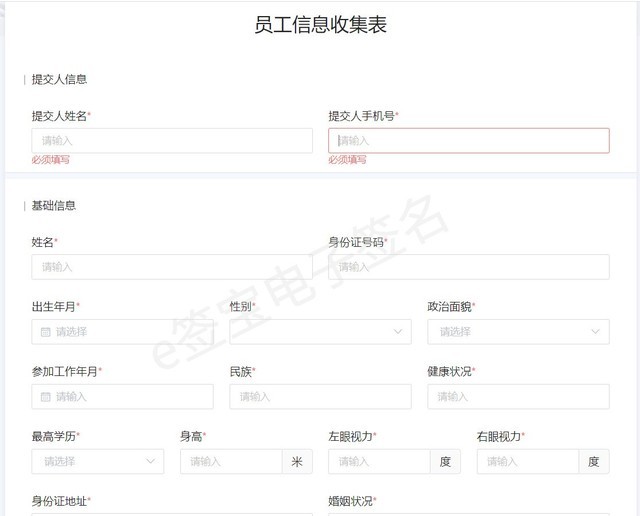640x516 pixels.
Task: Click the calendar icon in 出生年月 field
Action: [x=45, y=332]
